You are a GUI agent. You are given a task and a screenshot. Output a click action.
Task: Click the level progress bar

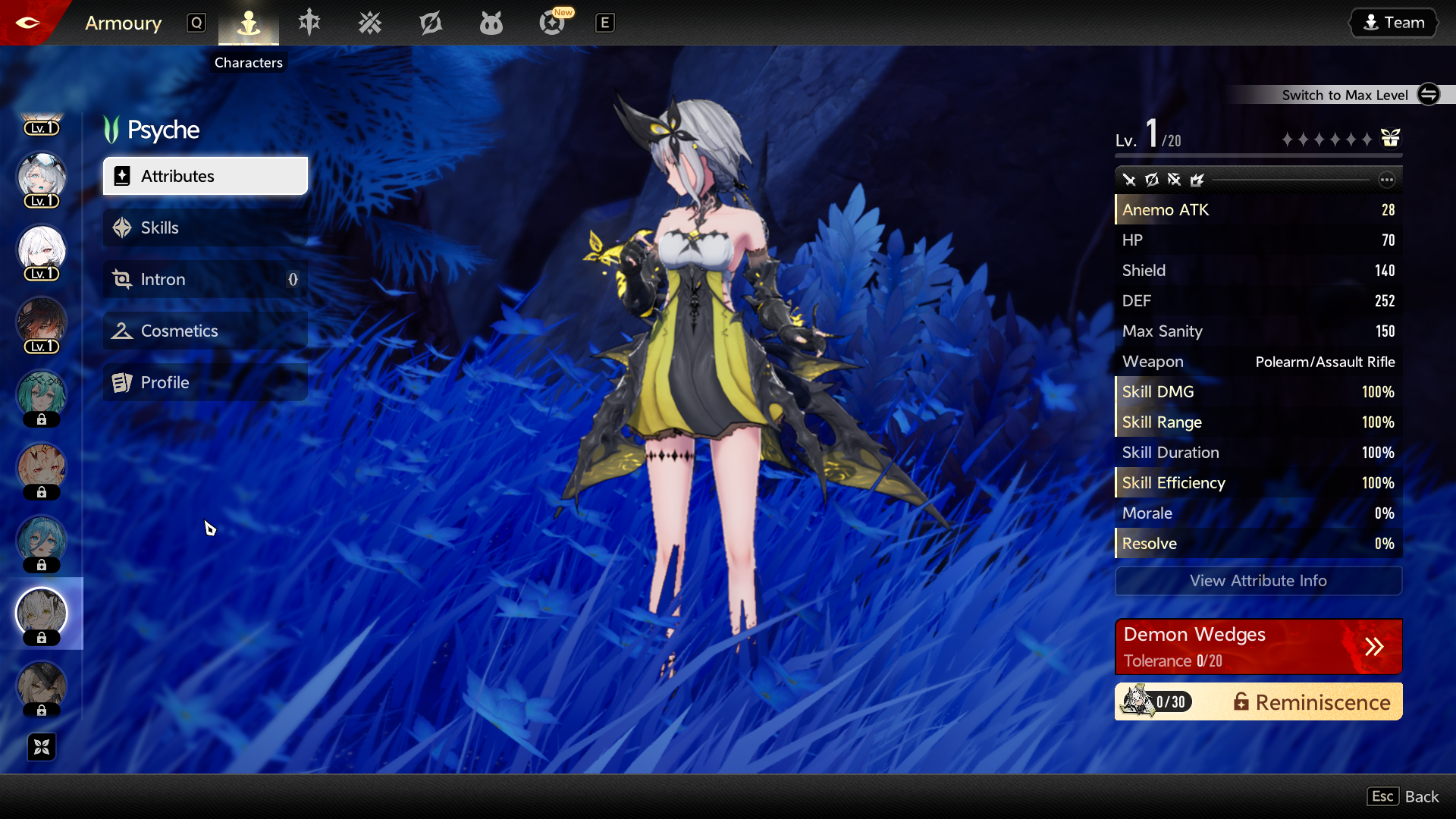(x=1258, y=156)
